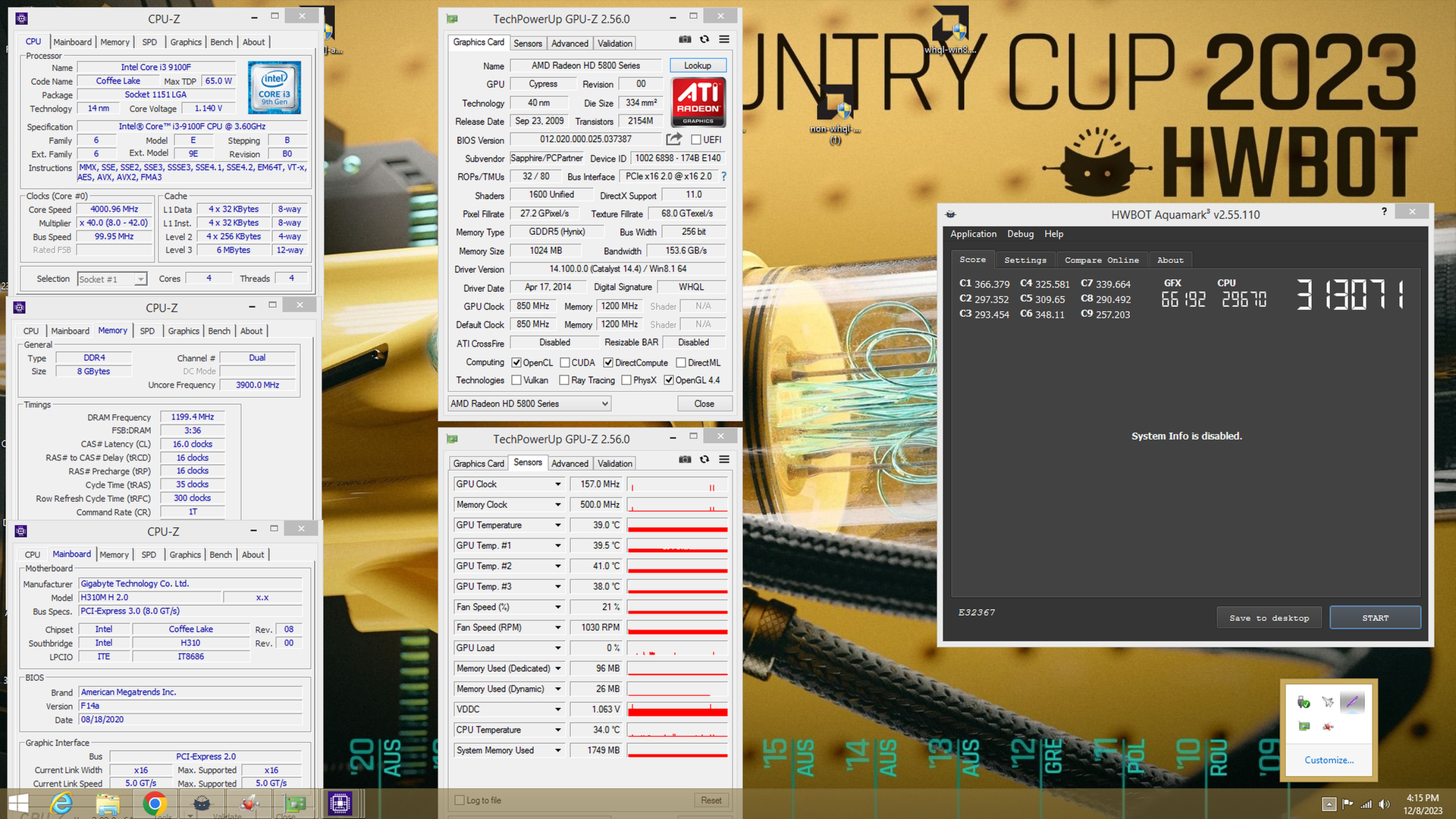Click the START button in Aquamark
Screen dimensions: 1456x819
coord(1375,617)
